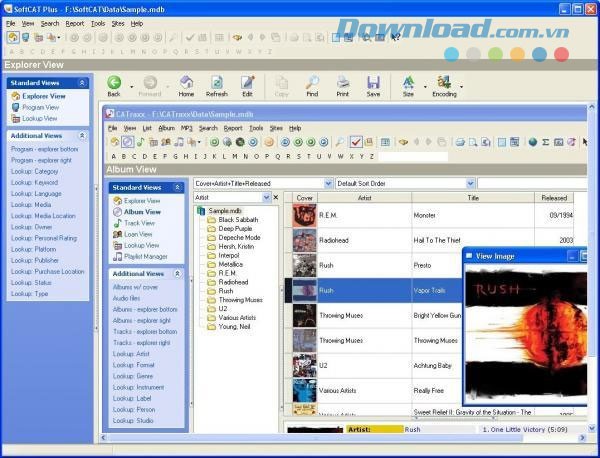Viewport: 600px width, 458px height.
Task: Collapse Additional Views panel in CATraxx sidebar
Action: 178,273
